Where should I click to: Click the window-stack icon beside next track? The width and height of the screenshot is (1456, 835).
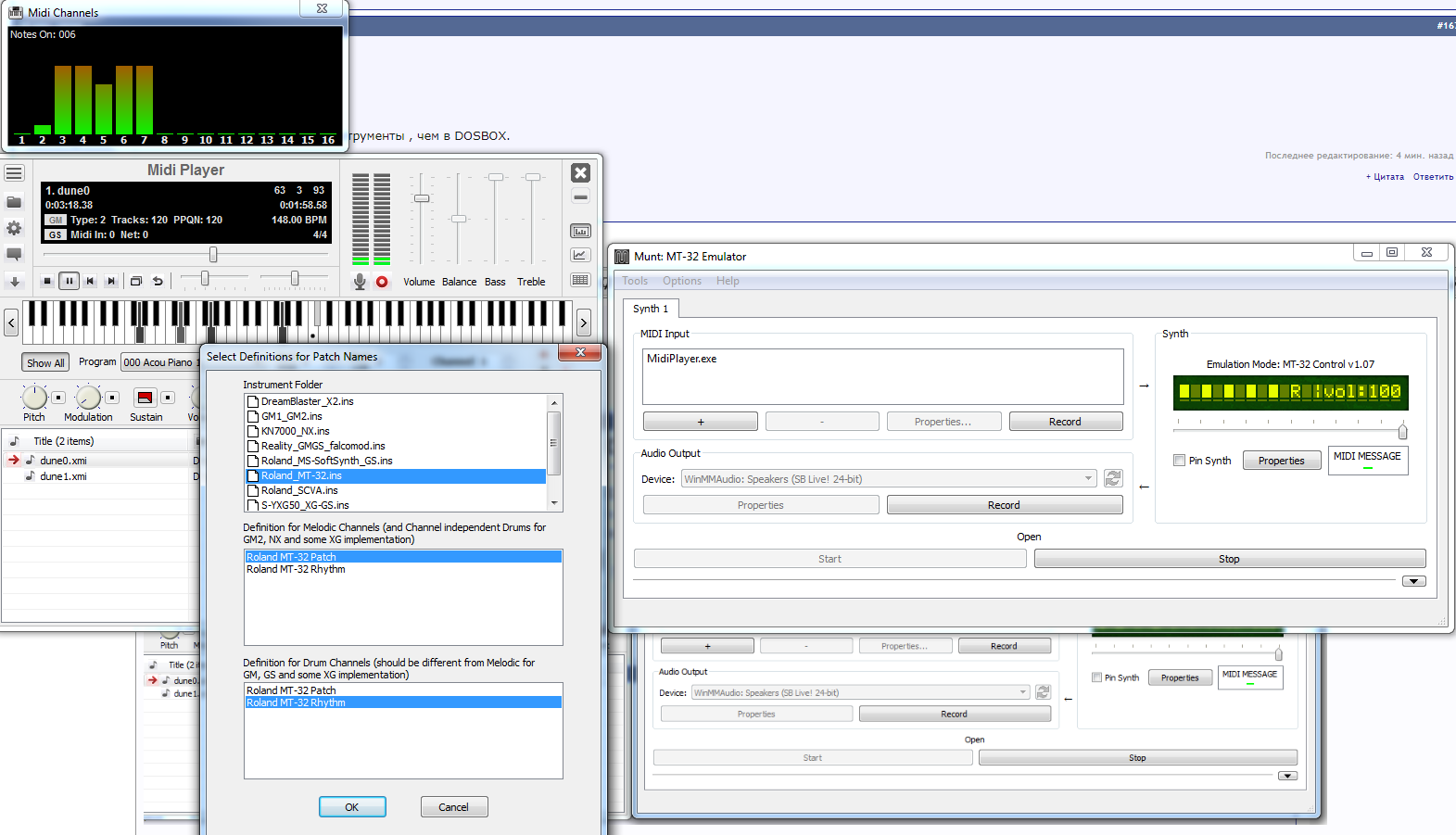(x=136, y=281)
